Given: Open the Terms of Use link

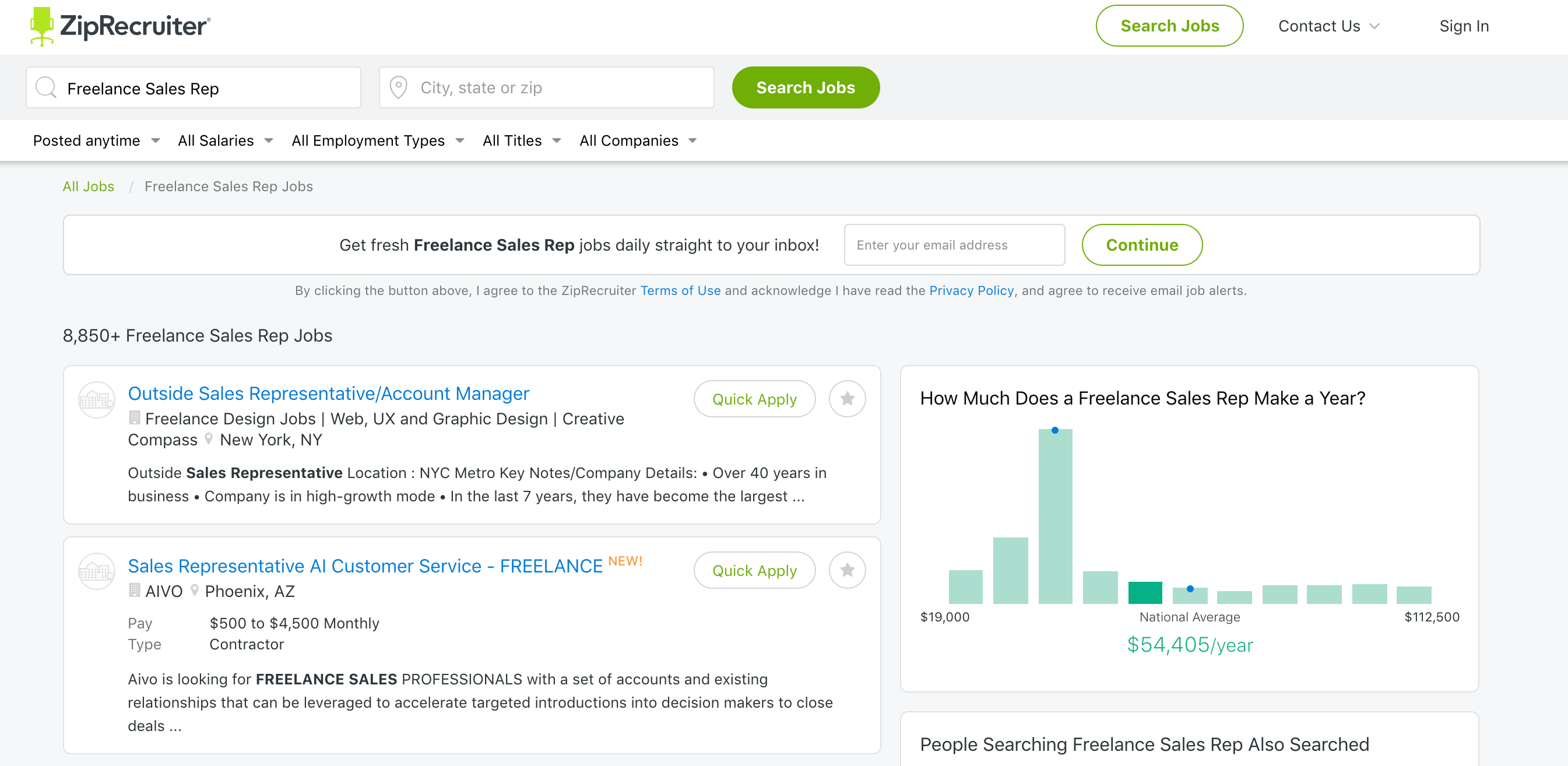Looking at the screenshot, I should tap(680, 290).
